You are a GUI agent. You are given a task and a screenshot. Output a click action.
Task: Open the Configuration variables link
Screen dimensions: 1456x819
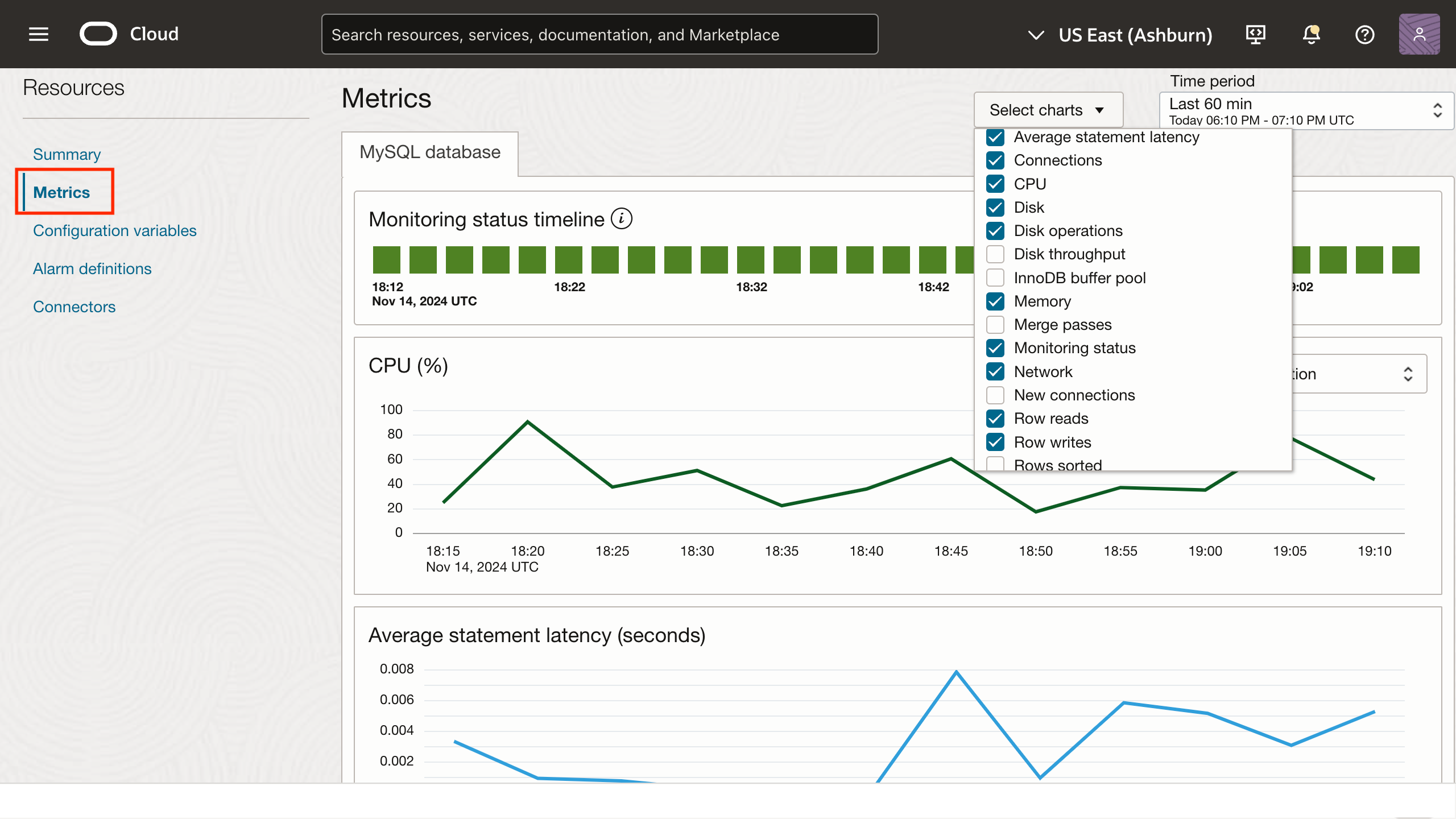tap(114, 230)
